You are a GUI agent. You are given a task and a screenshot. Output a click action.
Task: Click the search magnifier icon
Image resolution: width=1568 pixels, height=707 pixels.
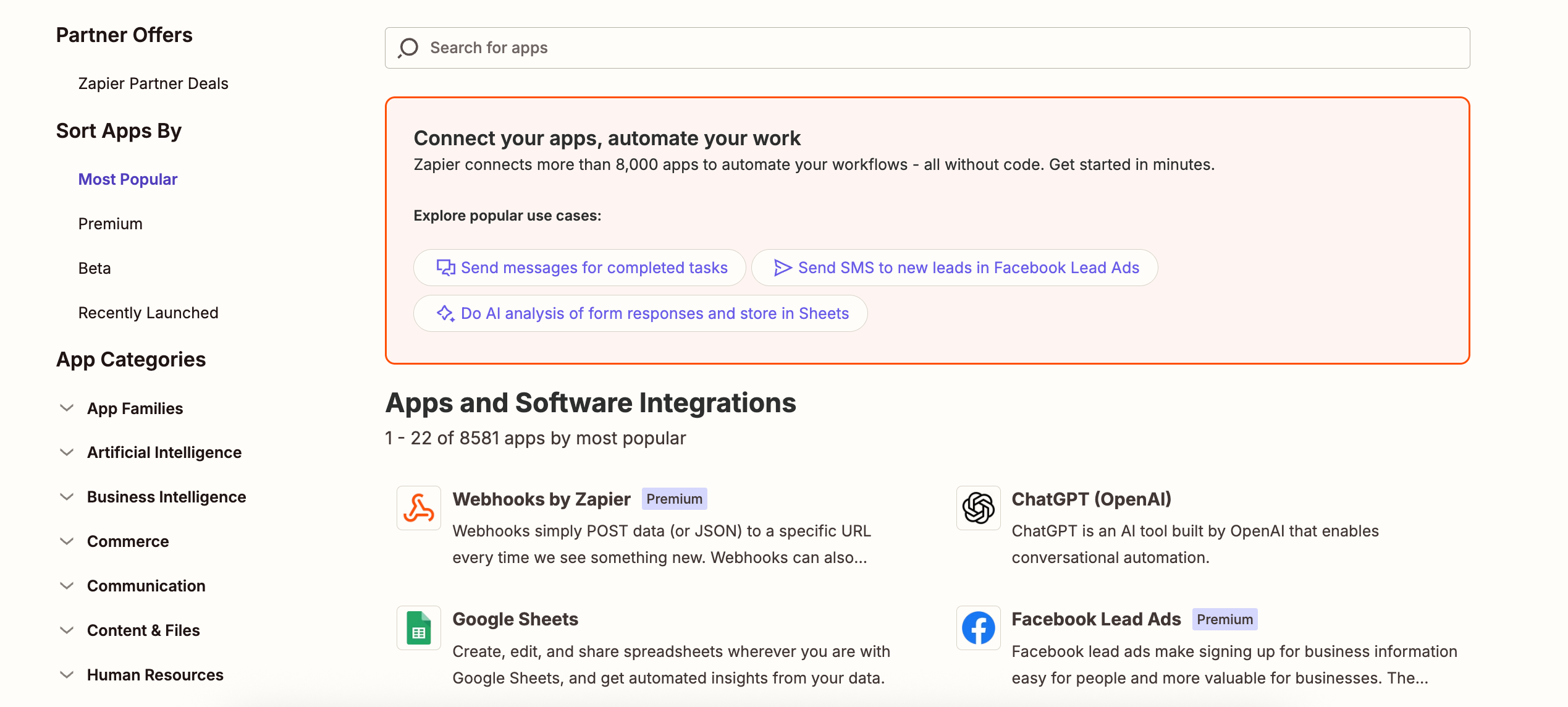tap(408, 48)
